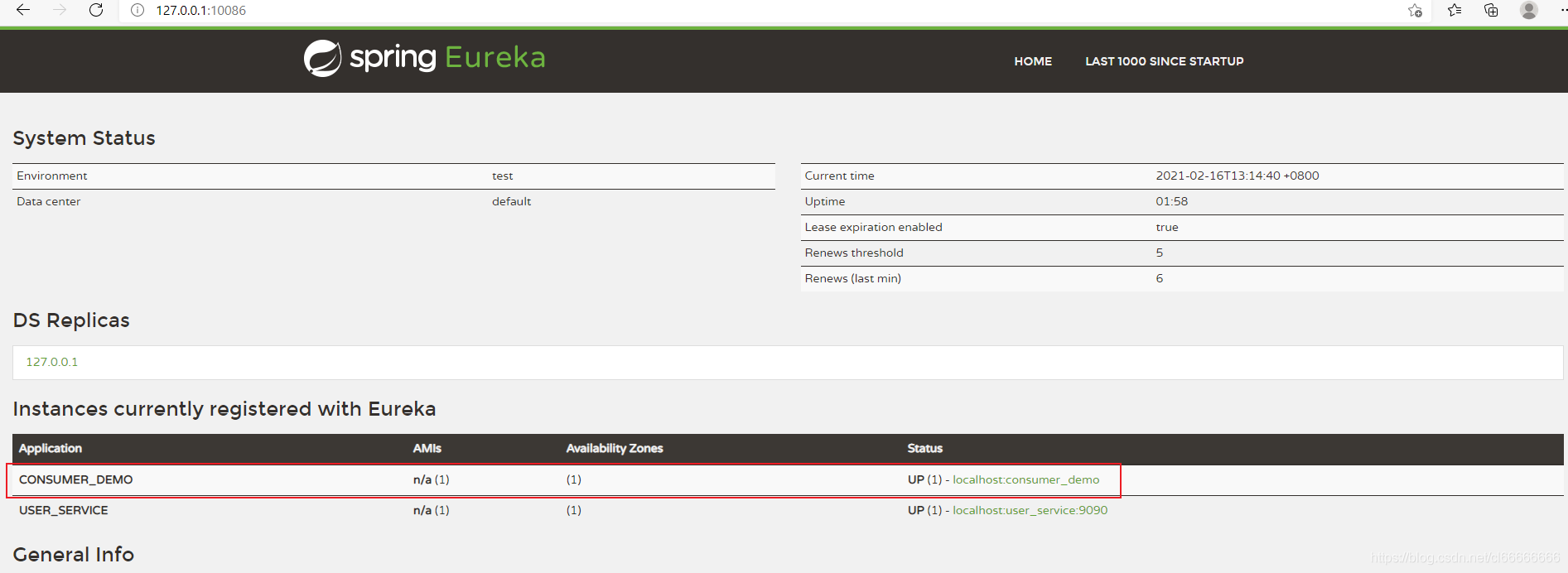
Task: Select the Uptime label
Action: (x=825, y=201)
